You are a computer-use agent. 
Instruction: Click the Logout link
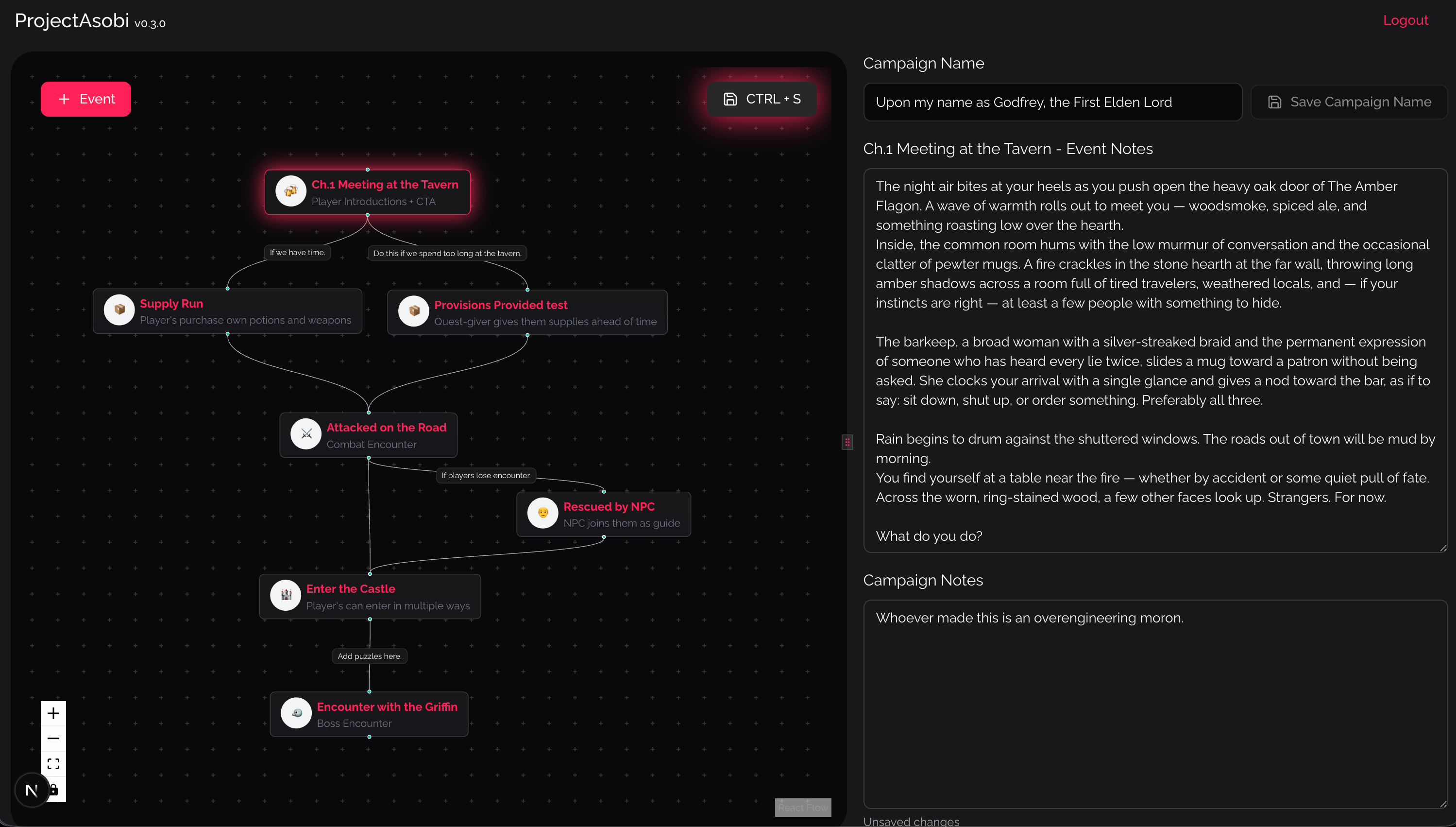coord(1405,20)
